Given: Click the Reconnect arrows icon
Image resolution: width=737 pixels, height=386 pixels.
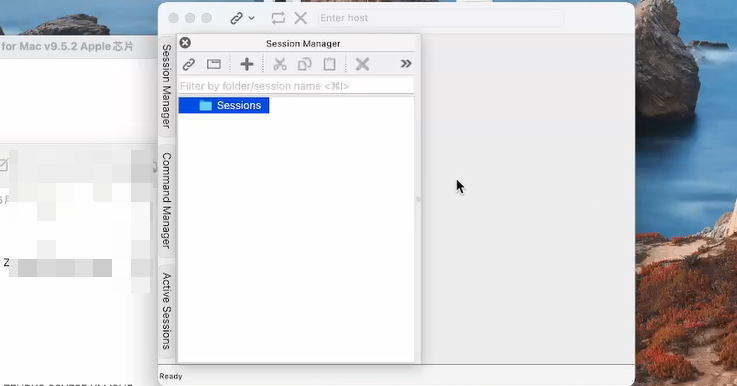Looking at the screenshot, I should click(278, 18).
